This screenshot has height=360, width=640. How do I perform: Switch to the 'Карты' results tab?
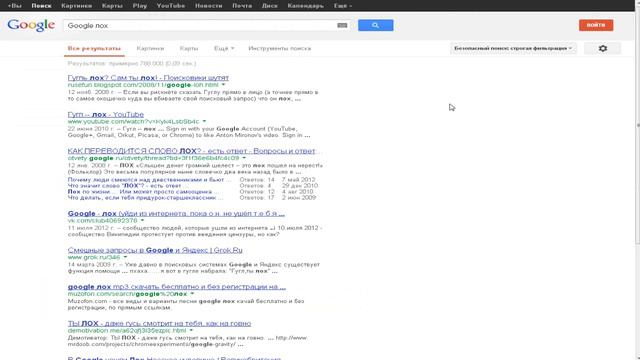pos(189,48)
